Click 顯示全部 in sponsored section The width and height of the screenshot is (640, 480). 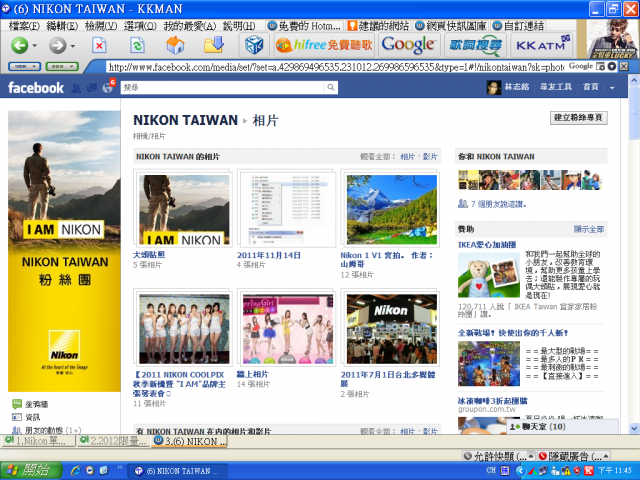pyautogui.click(x=589, y=229)
